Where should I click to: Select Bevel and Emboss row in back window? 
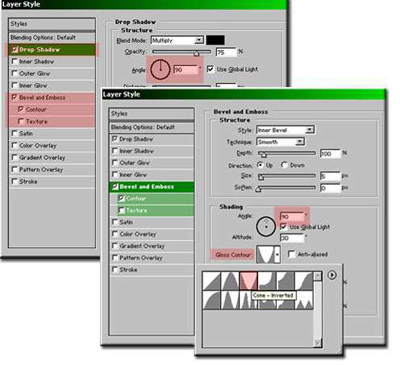point(52,97)
